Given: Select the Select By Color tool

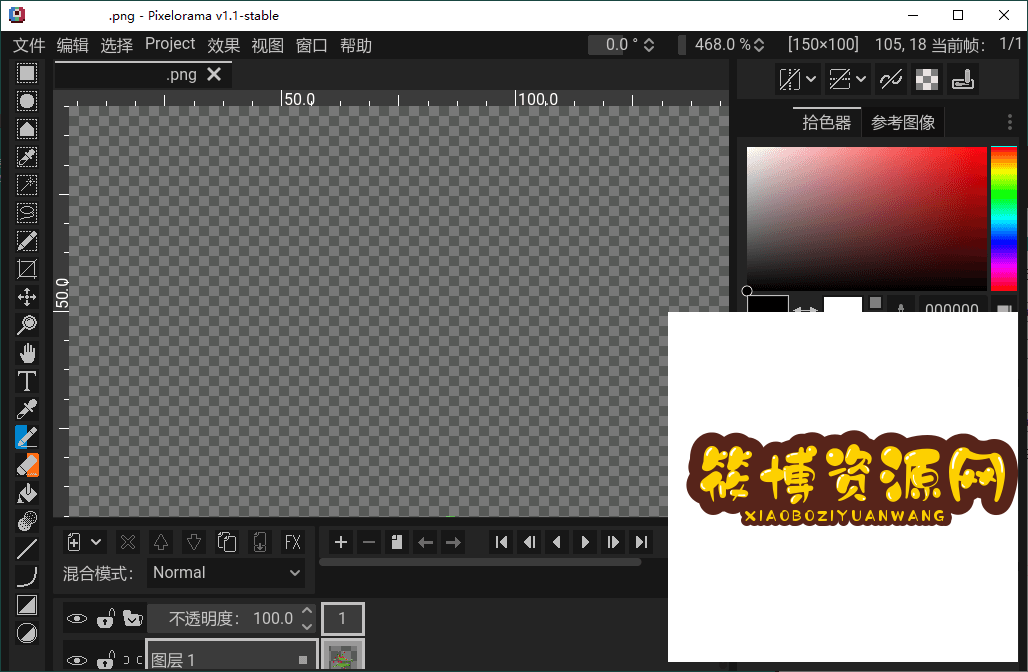Looking at the screenshot, I should click(27, 157).
